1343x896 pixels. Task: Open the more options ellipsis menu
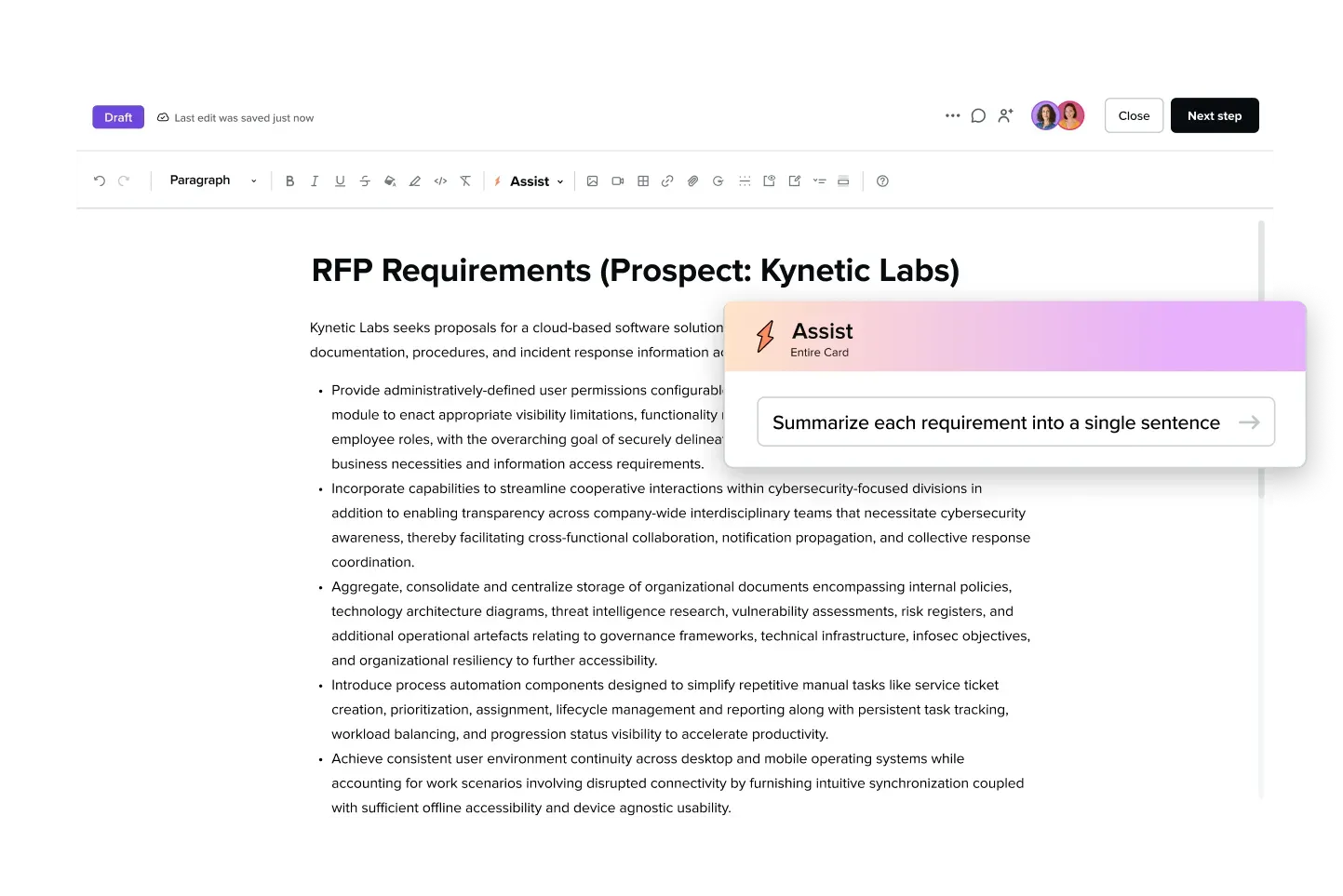[x=952, y=116]
